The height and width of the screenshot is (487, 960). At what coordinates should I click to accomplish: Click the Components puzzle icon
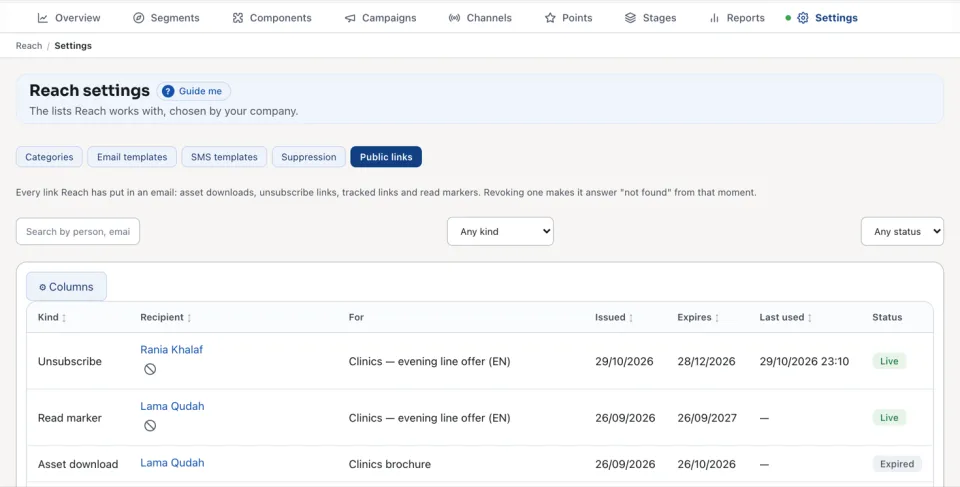click(238, 18)
